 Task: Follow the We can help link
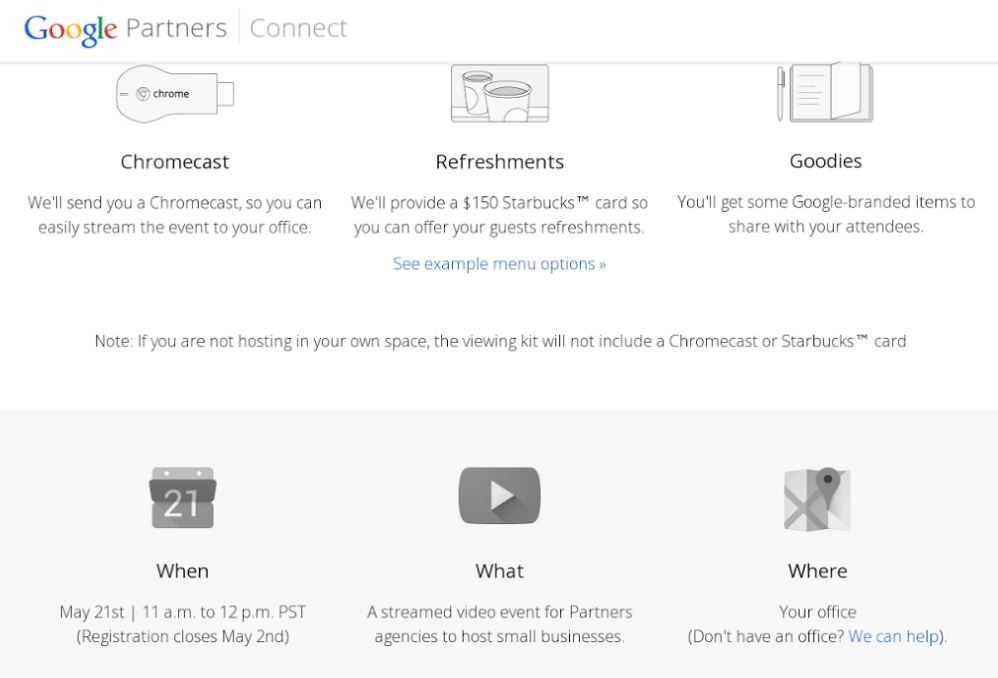click(894, 636)
